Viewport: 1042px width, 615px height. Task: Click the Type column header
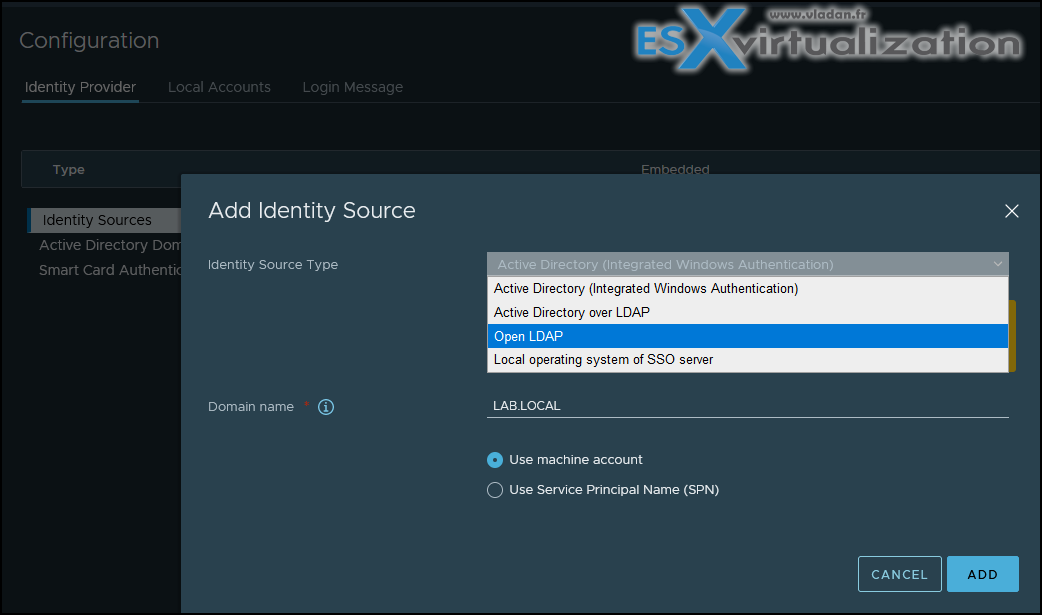click(69, 170)
